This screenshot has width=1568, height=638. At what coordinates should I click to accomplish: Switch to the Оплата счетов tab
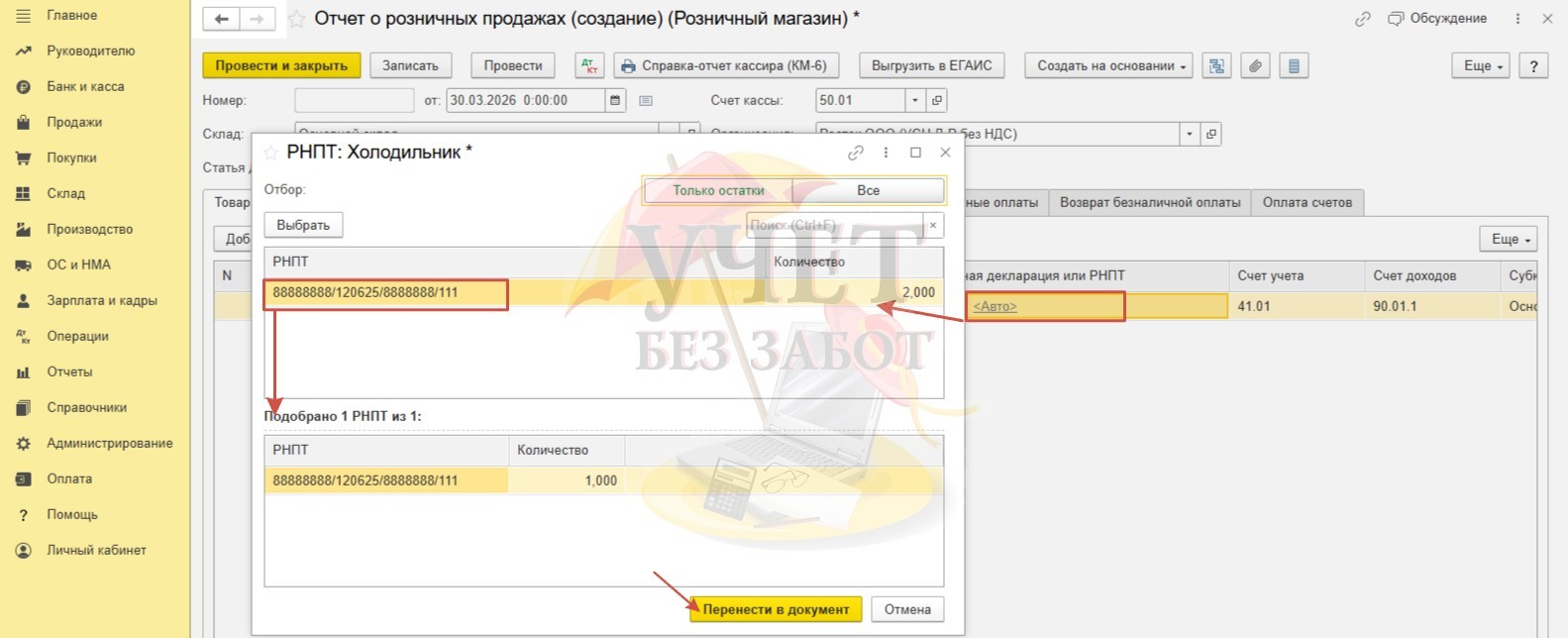pos(1307,202)
